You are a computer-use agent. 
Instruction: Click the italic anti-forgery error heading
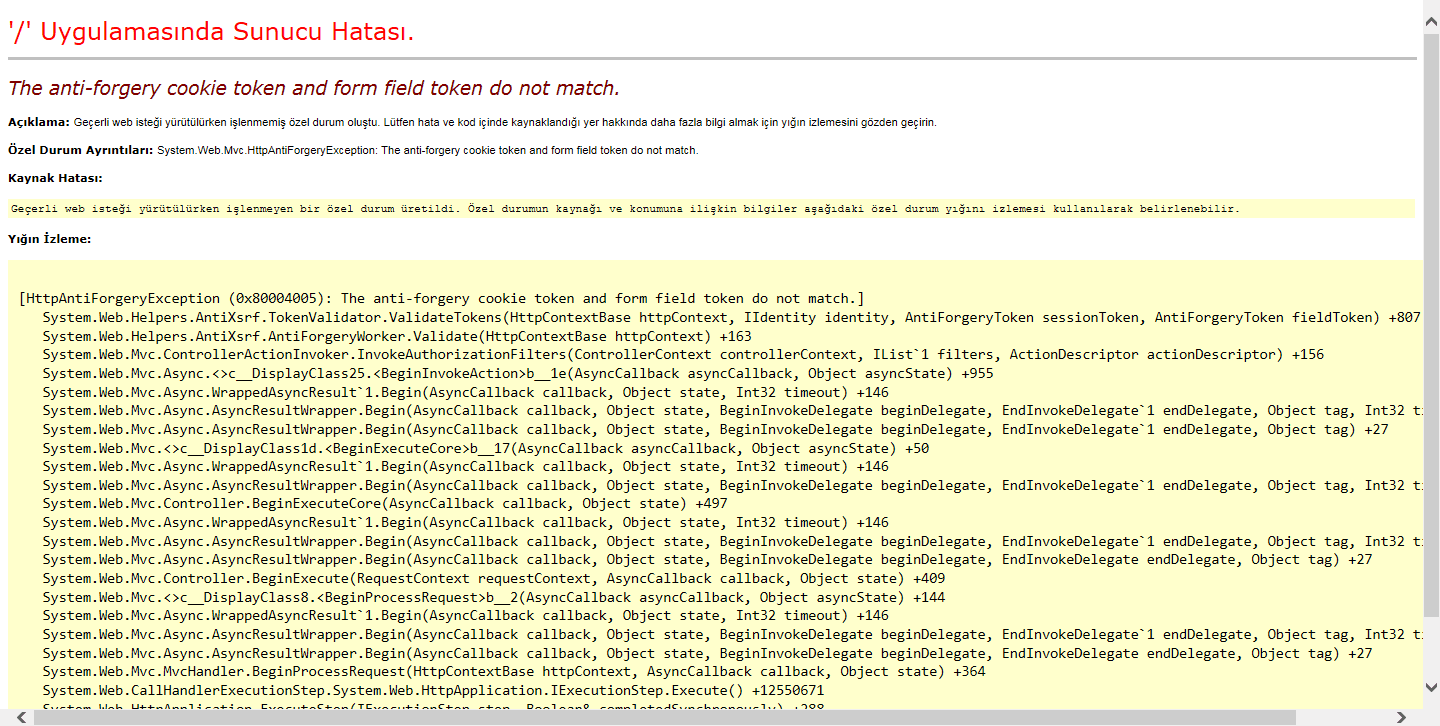[x=314, y=88]
